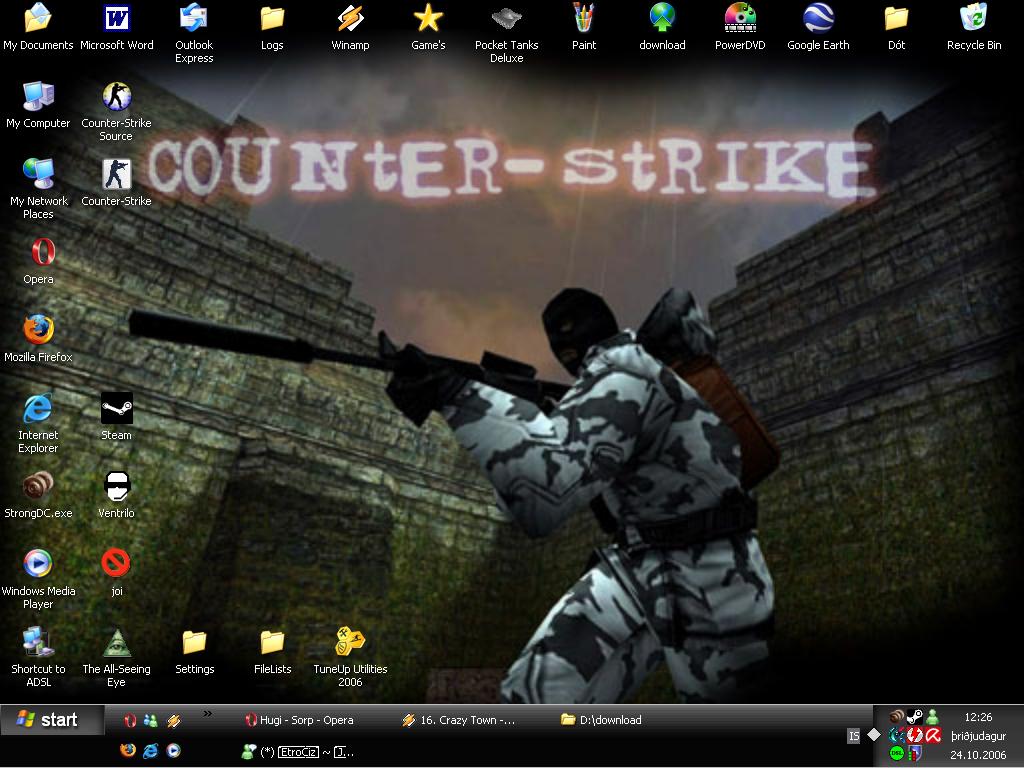
Task: Open the Logs folder
Action: tap(272, 27)
